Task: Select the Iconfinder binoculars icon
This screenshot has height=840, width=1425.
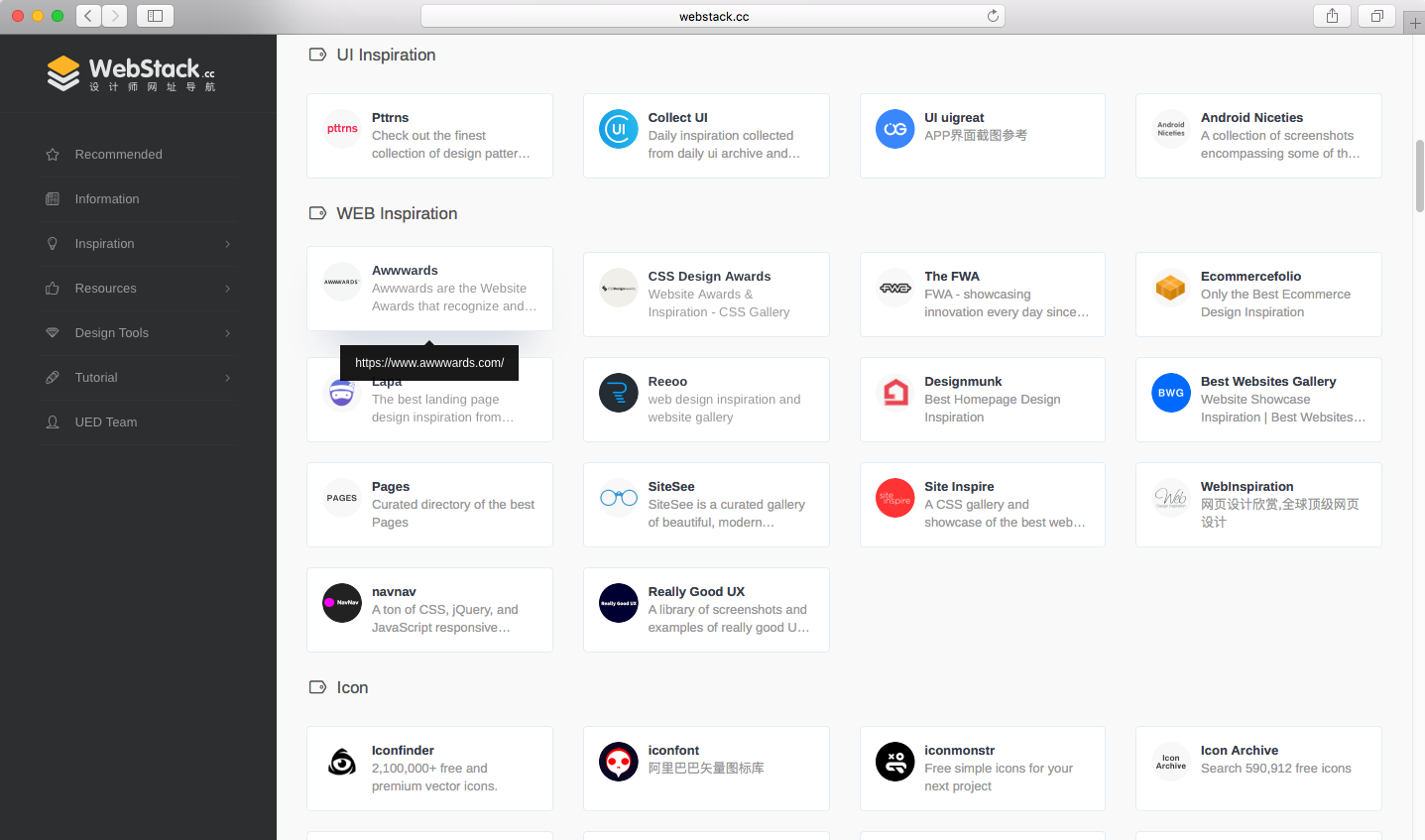Action: pyautogui.click(x=341, y=761)
